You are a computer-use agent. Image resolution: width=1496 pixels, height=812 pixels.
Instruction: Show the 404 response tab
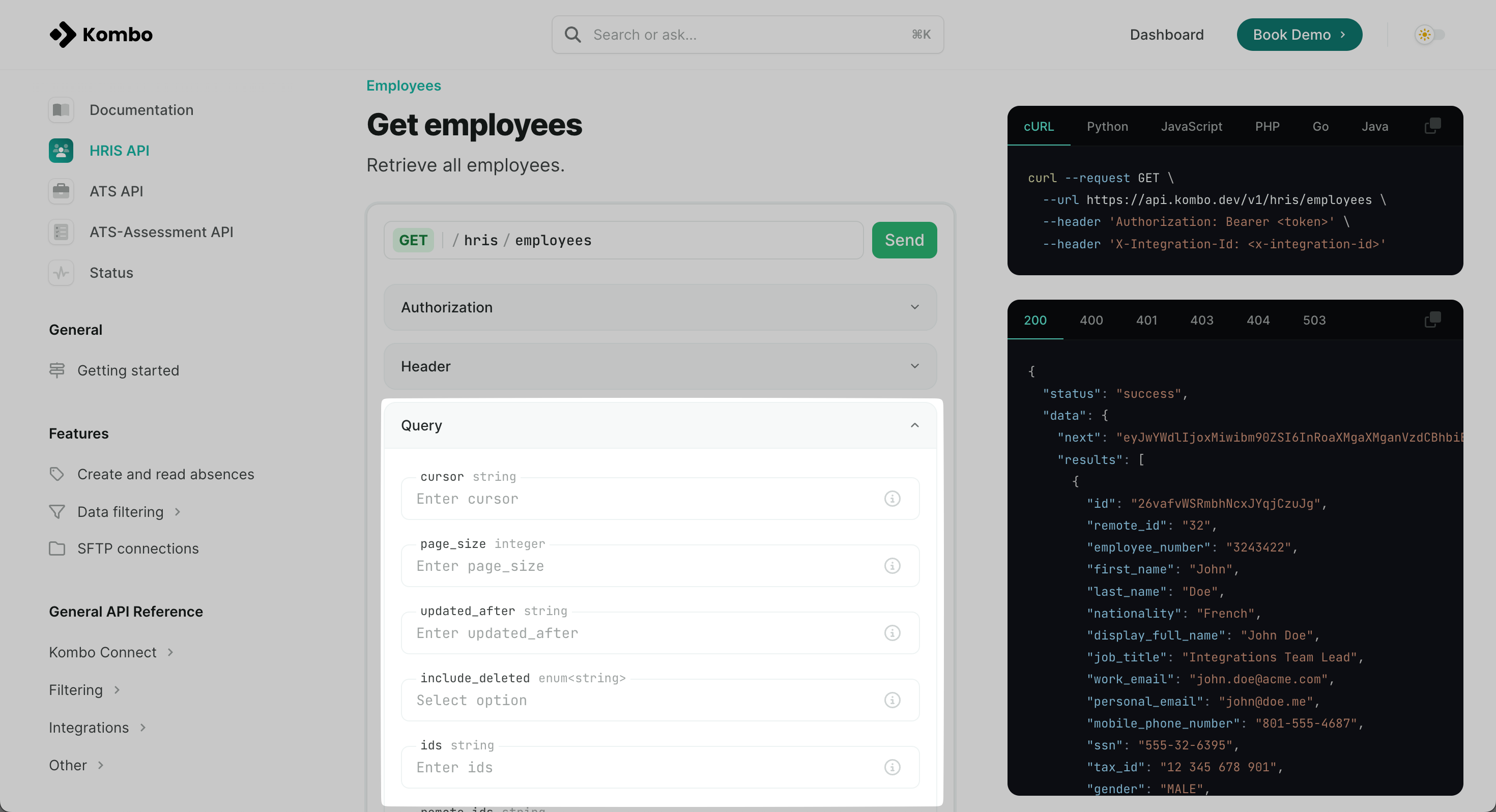(x=1258, y=320)
